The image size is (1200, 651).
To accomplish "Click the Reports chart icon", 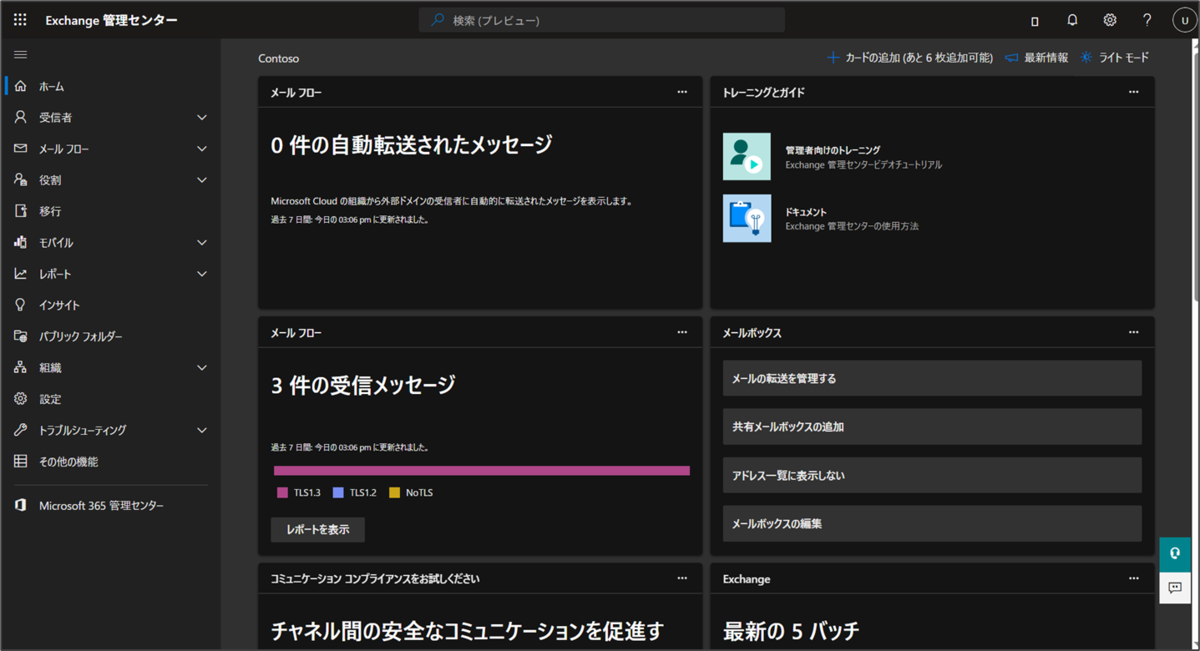I will [20, 273].
